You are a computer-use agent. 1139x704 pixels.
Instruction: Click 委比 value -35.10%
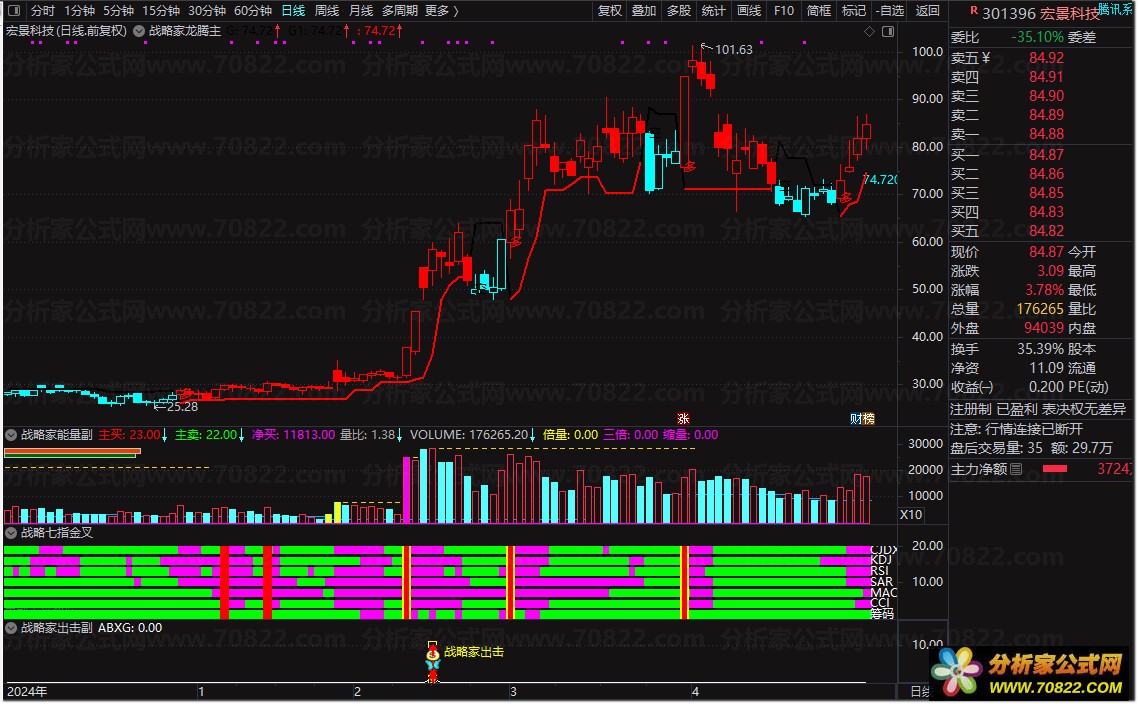(x=1037, y=37)
